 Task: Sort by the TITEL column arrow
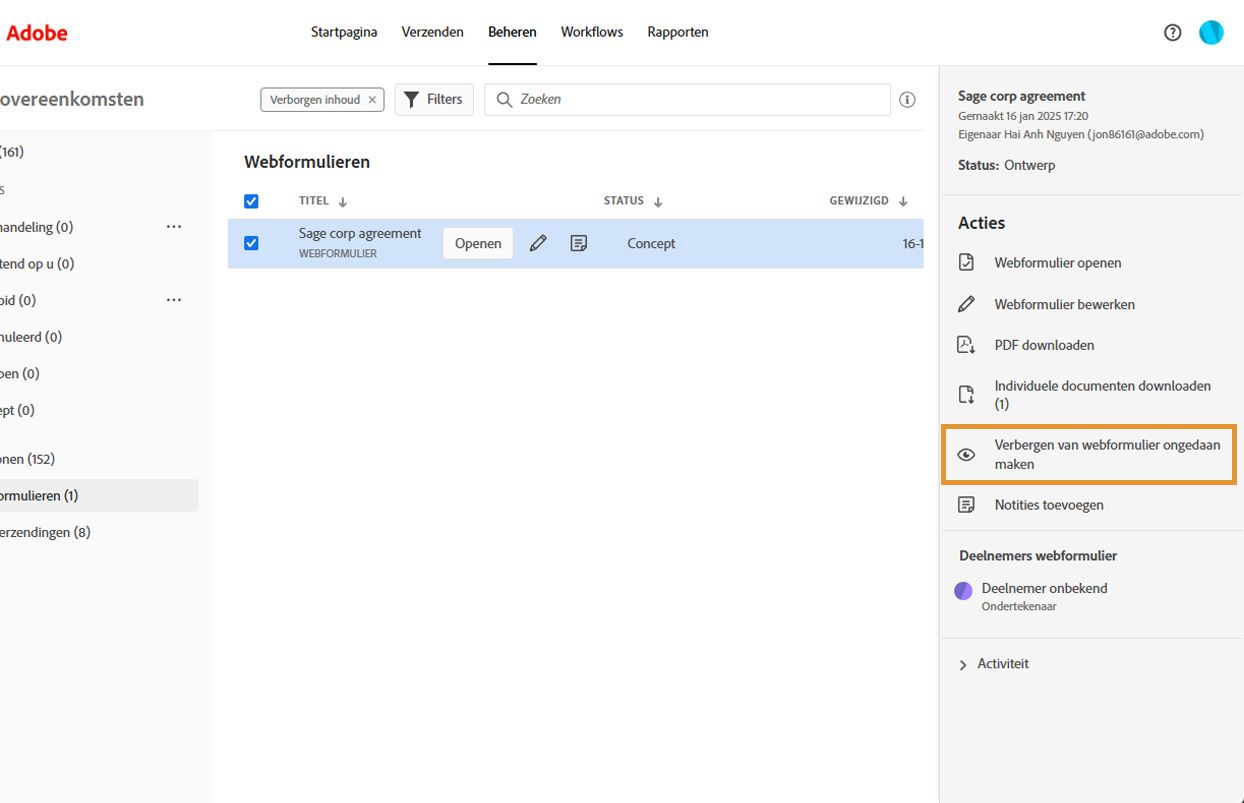coord(343,202)
